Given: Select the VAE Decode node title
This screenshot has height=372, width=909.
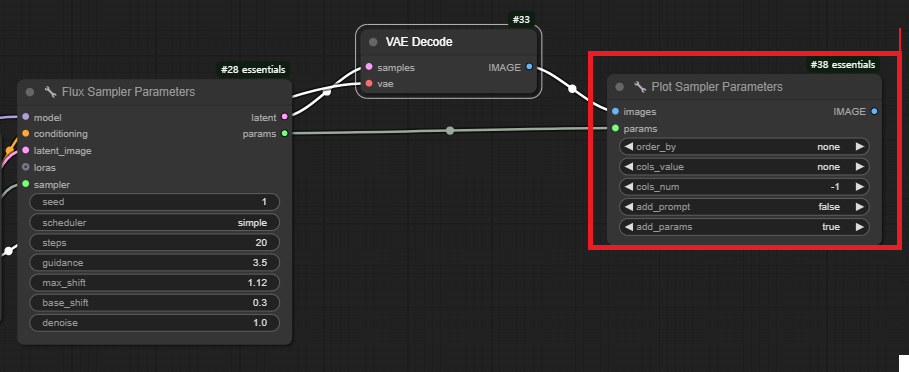Looking at the screenshot, I should click(419, 42).
